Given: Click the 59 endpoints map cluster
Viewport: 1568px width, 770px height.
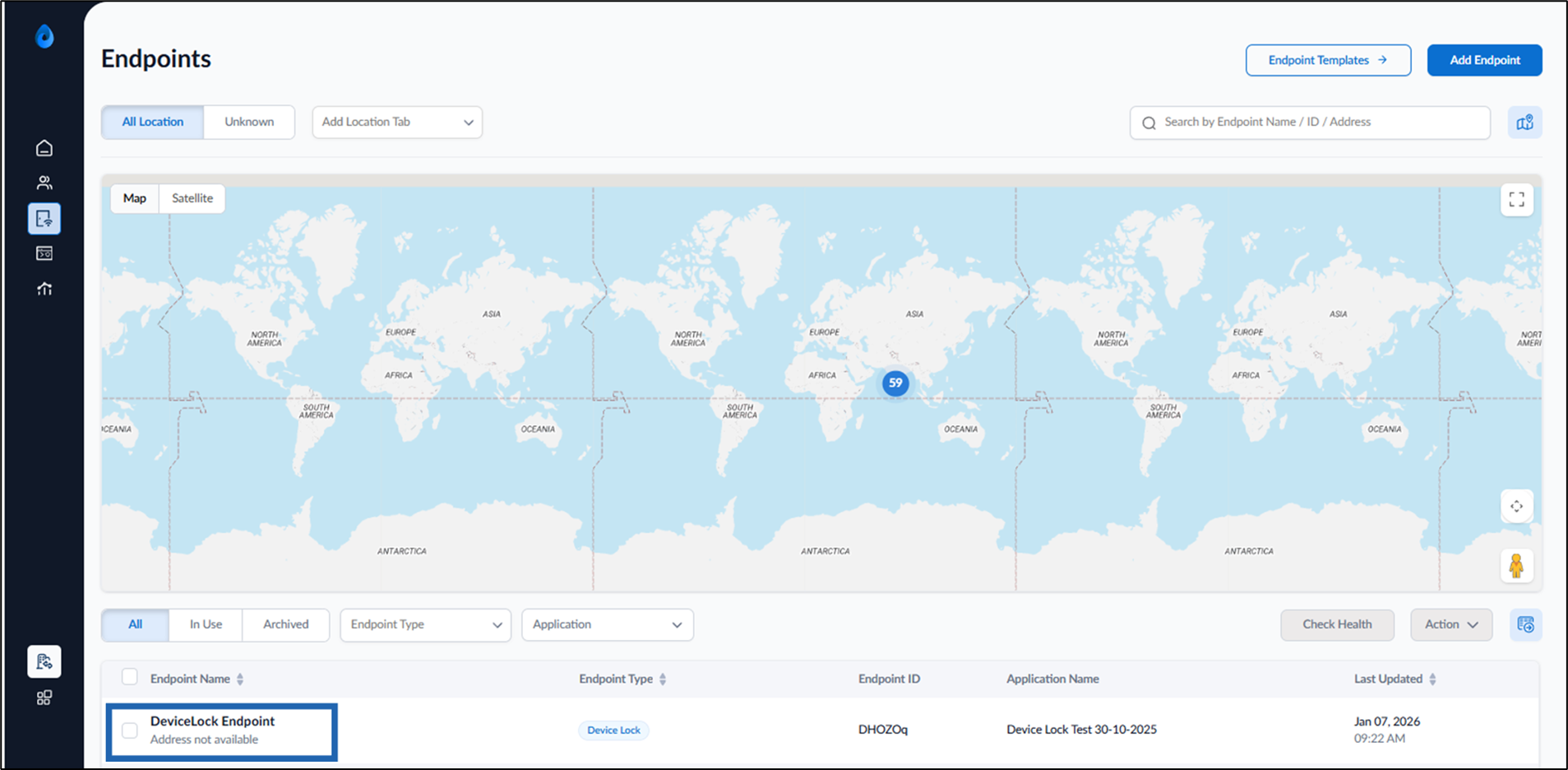Looking at the screenshot, I should (895, 383).
